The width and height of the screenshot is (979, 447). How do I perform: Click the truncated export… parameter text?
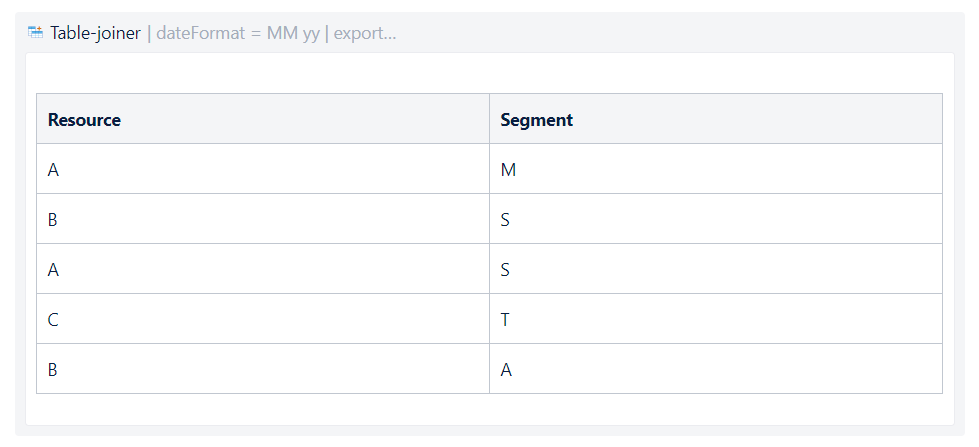[x=365, y=33]
